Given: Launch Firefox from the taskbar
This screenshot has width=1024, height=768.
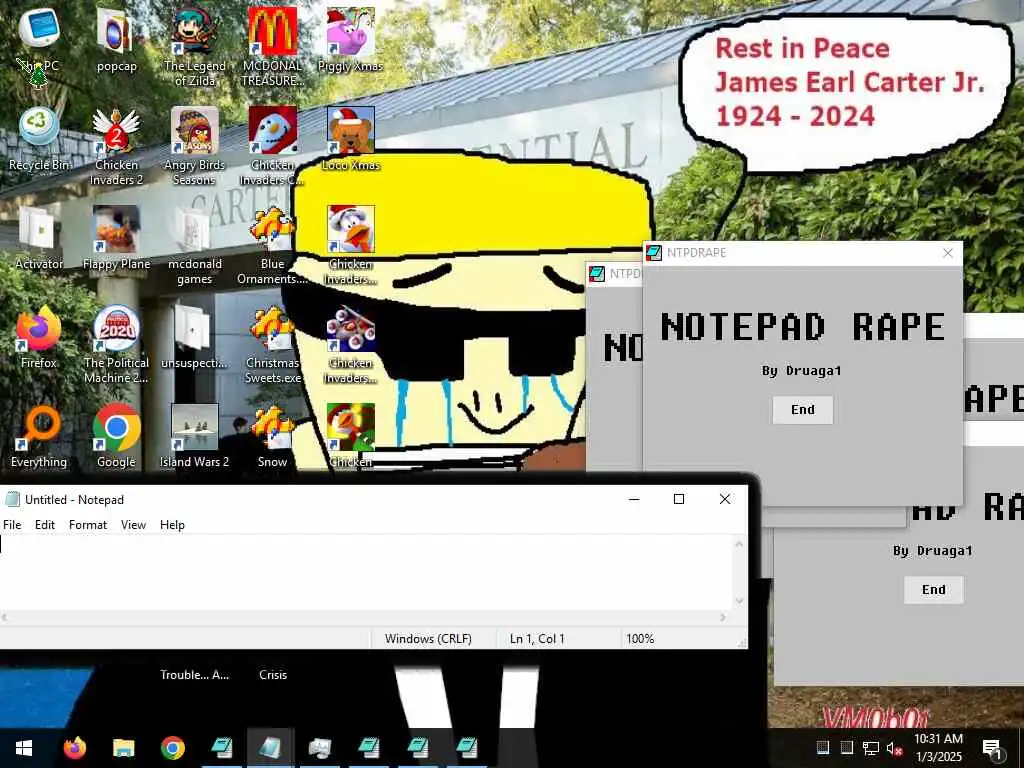Looking at the screenshot, I should pyautogui.click(x=75, y=748).
